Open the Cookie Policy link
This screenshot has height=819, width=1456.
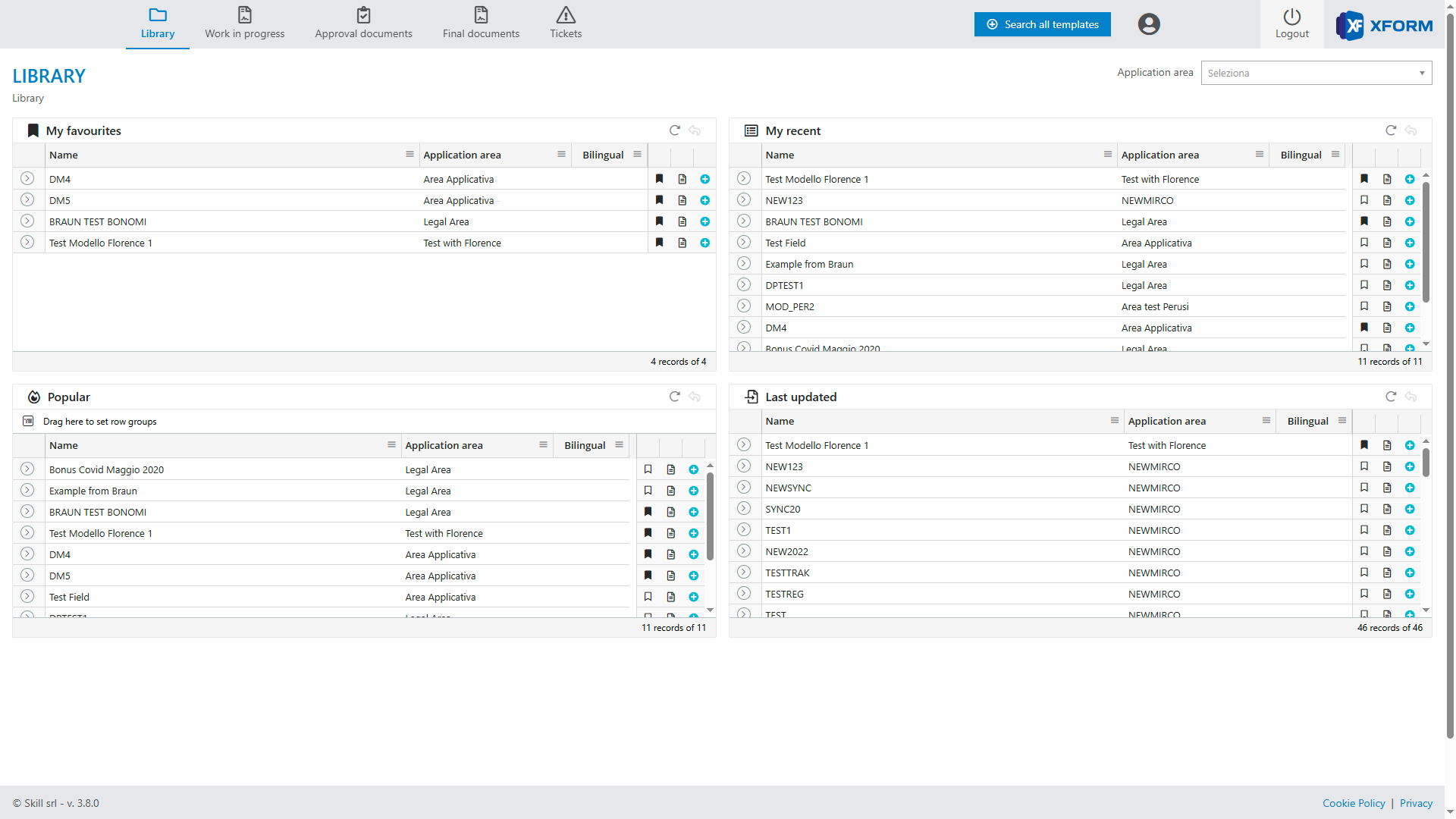pyautogui.click(x=1354, y=803)
